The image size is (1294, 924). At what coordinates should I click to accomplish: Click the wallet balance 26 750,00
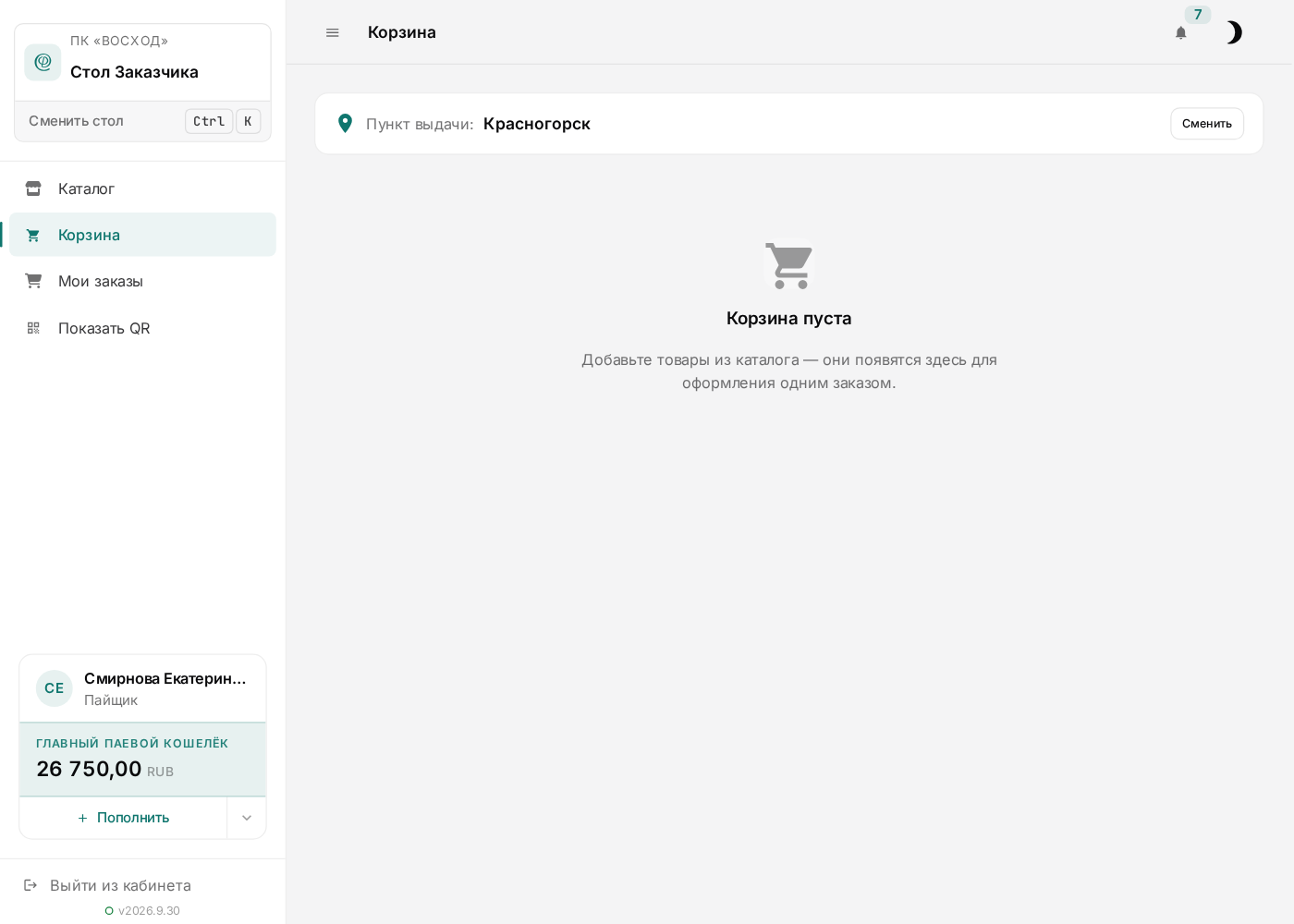tap(89, 769)
